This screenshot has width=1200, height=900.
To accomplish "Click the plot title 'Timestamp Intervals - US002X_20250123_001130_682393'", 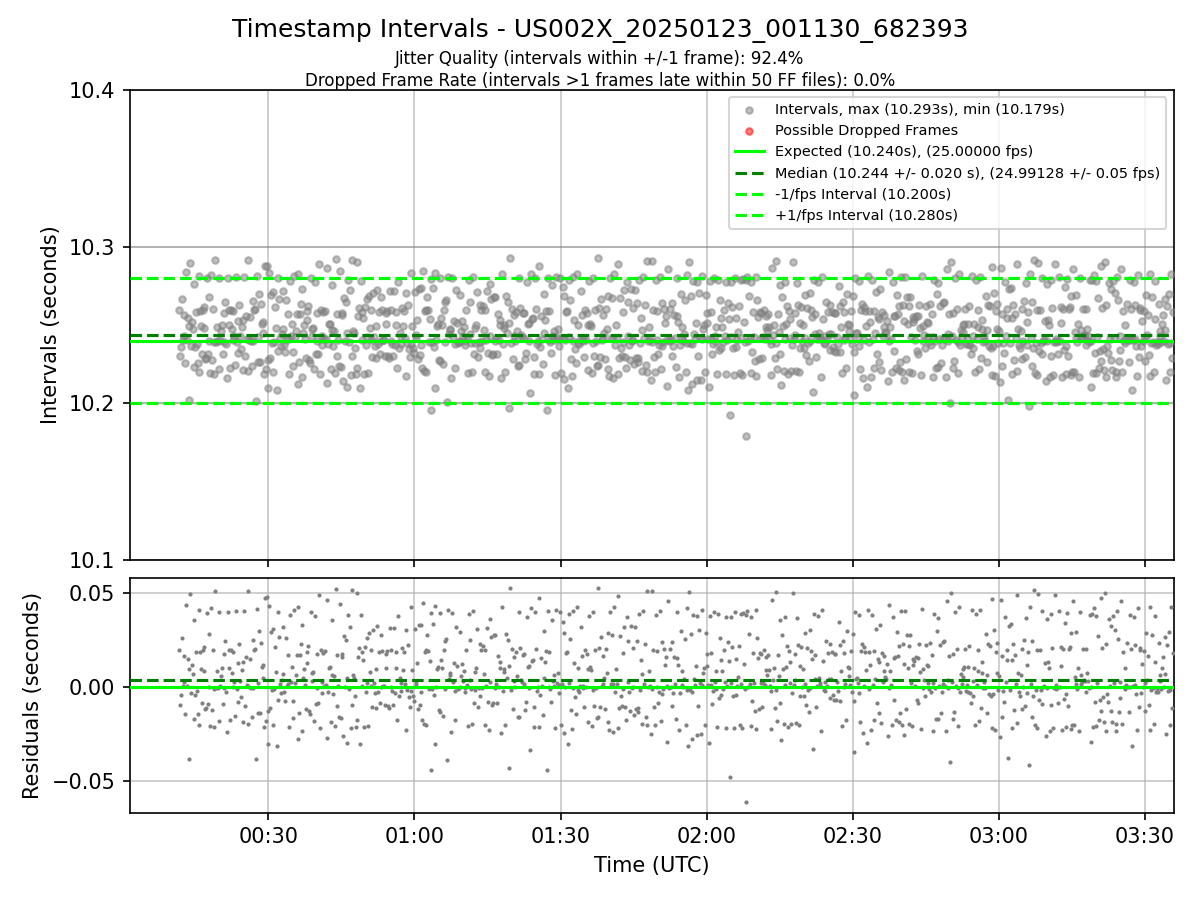I will 600,29.
